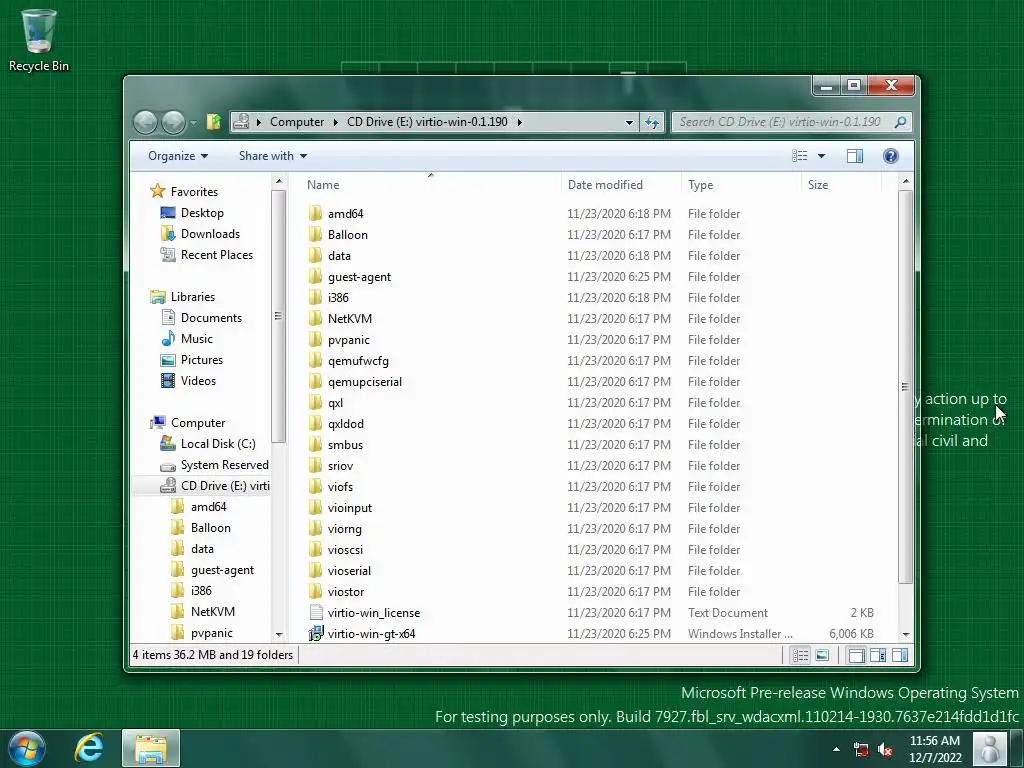Click CD Drive (E:) segment in address bar
1024x768 pixels.
pyautogui.click(x=427, y=122)
